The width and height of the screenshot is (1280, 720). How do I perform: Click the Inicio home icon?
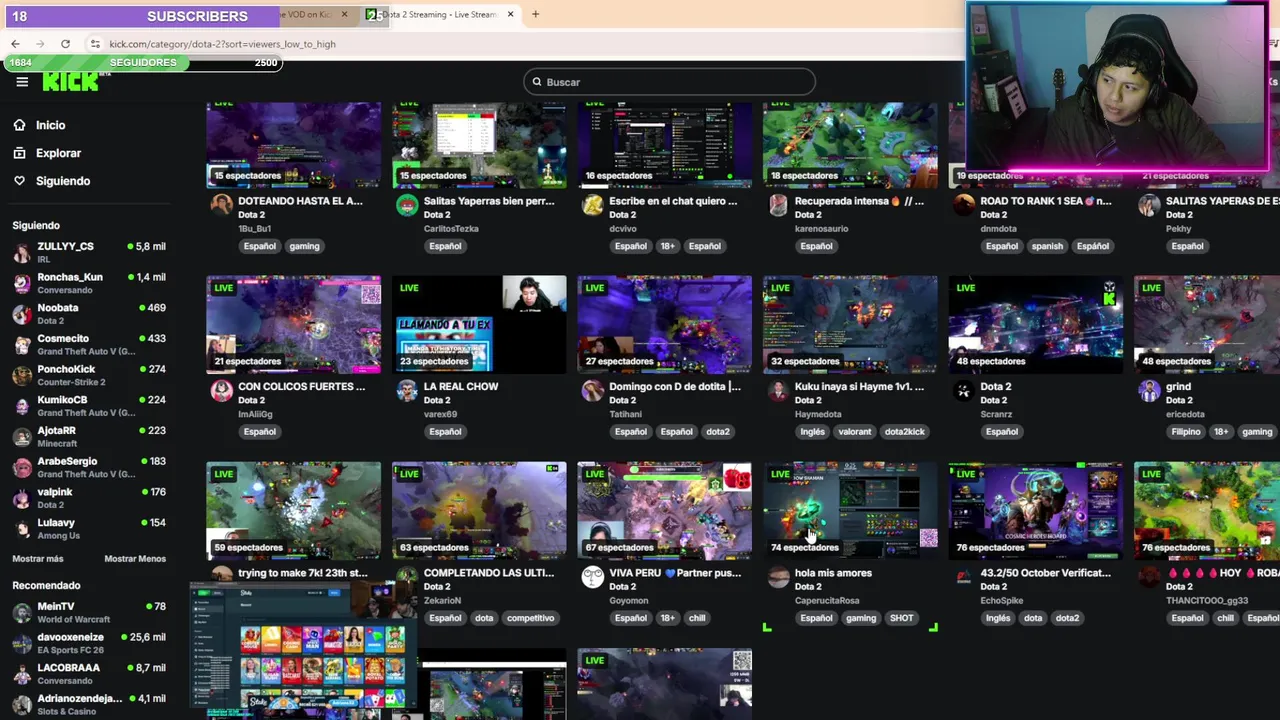click(x=19, y=125)
